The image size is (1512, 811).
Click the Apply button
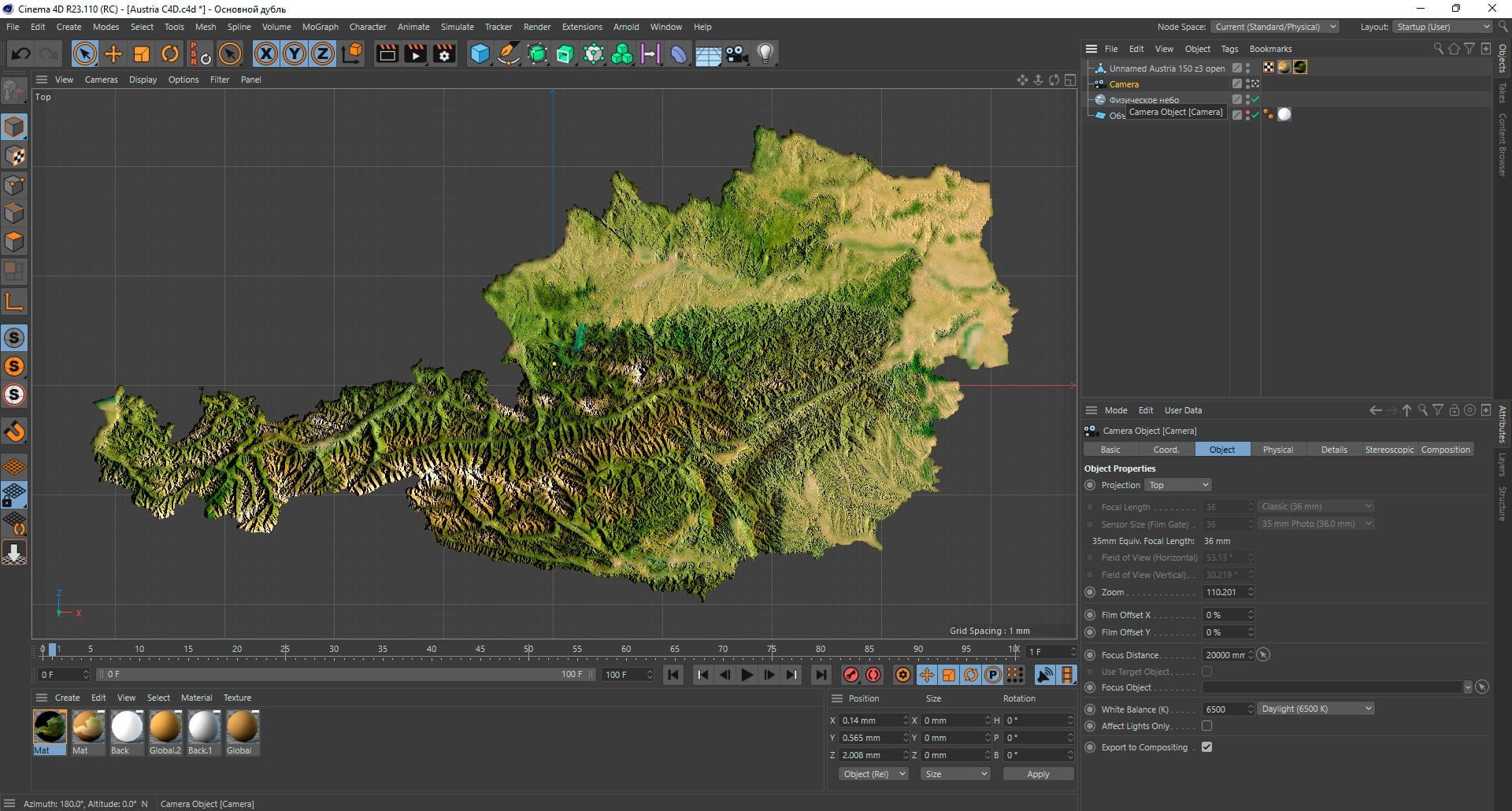[1038, 774]
